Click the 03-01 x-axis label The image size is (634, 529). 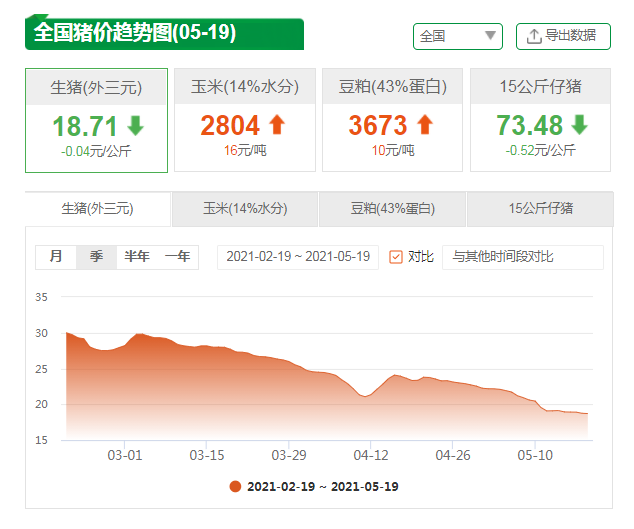pyautogui.click(x=125, y=456)
